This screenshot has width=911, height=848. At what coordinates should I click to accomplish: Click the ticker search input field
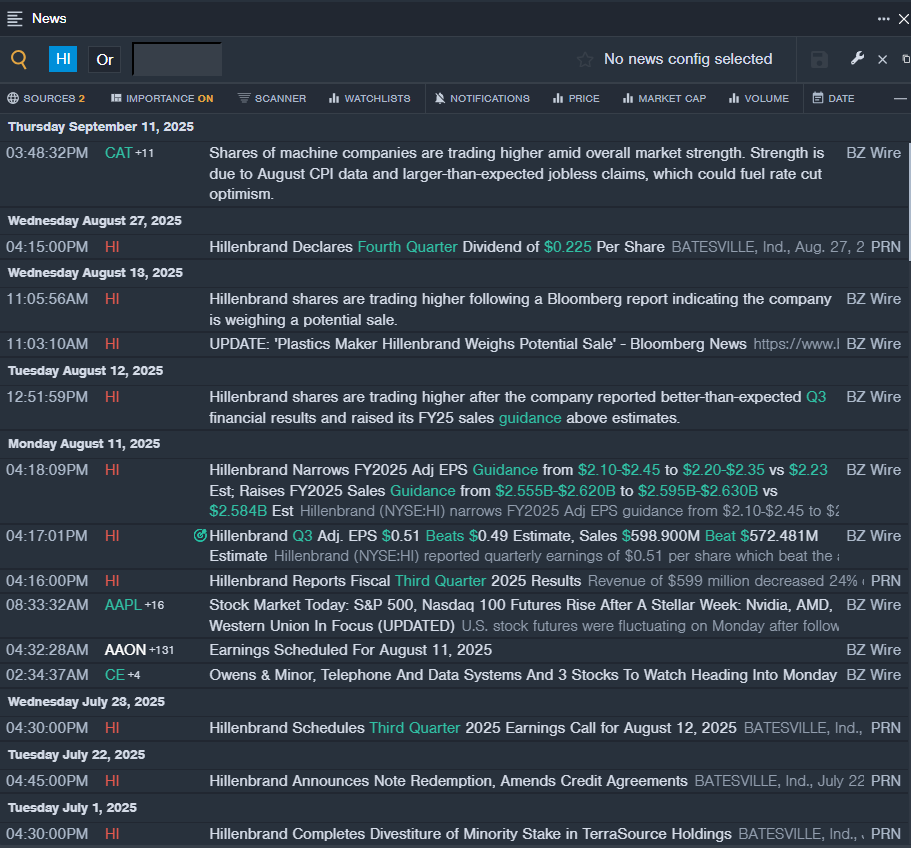(x=177, y=60)
